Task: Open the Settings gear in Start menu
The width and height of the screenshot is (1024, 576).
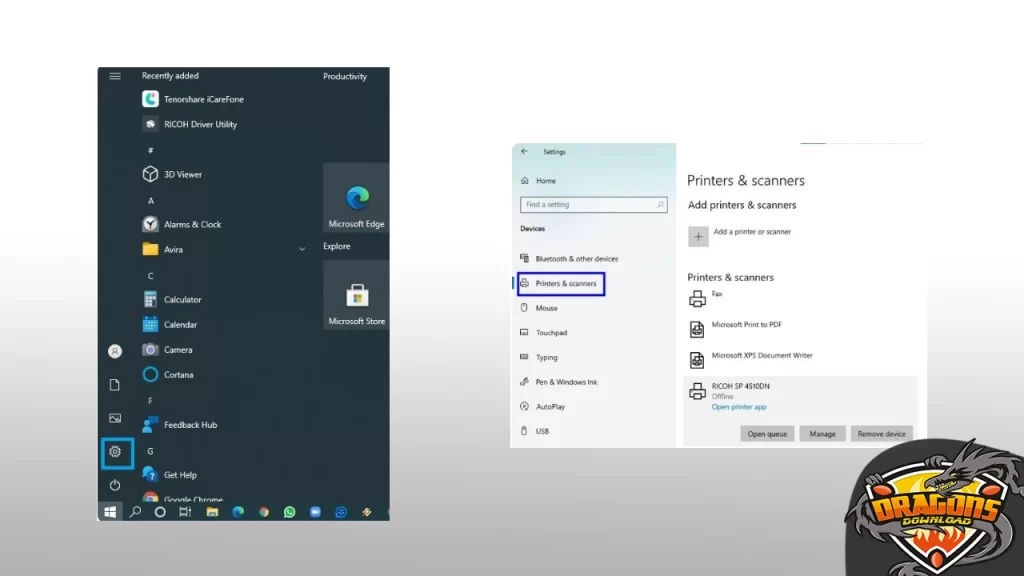Action: coord(115,452)
